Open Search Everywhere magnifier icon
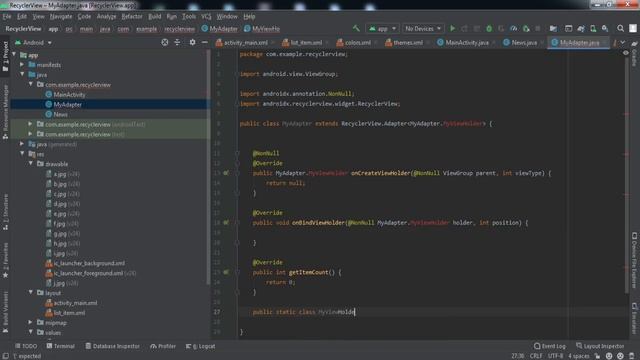The image size is (640, 360). click(620, 29)
